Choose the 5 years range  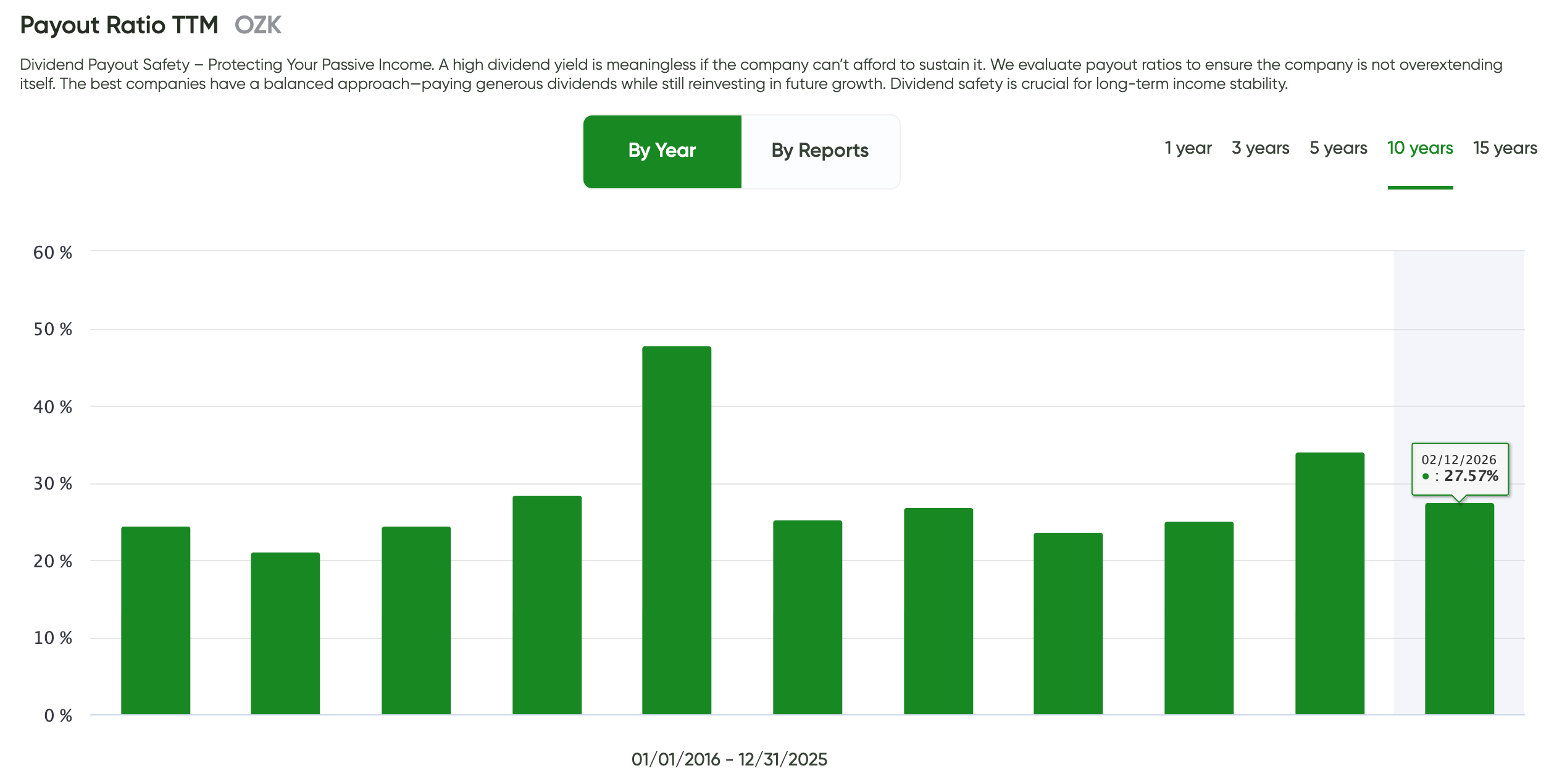(1338, 148)
